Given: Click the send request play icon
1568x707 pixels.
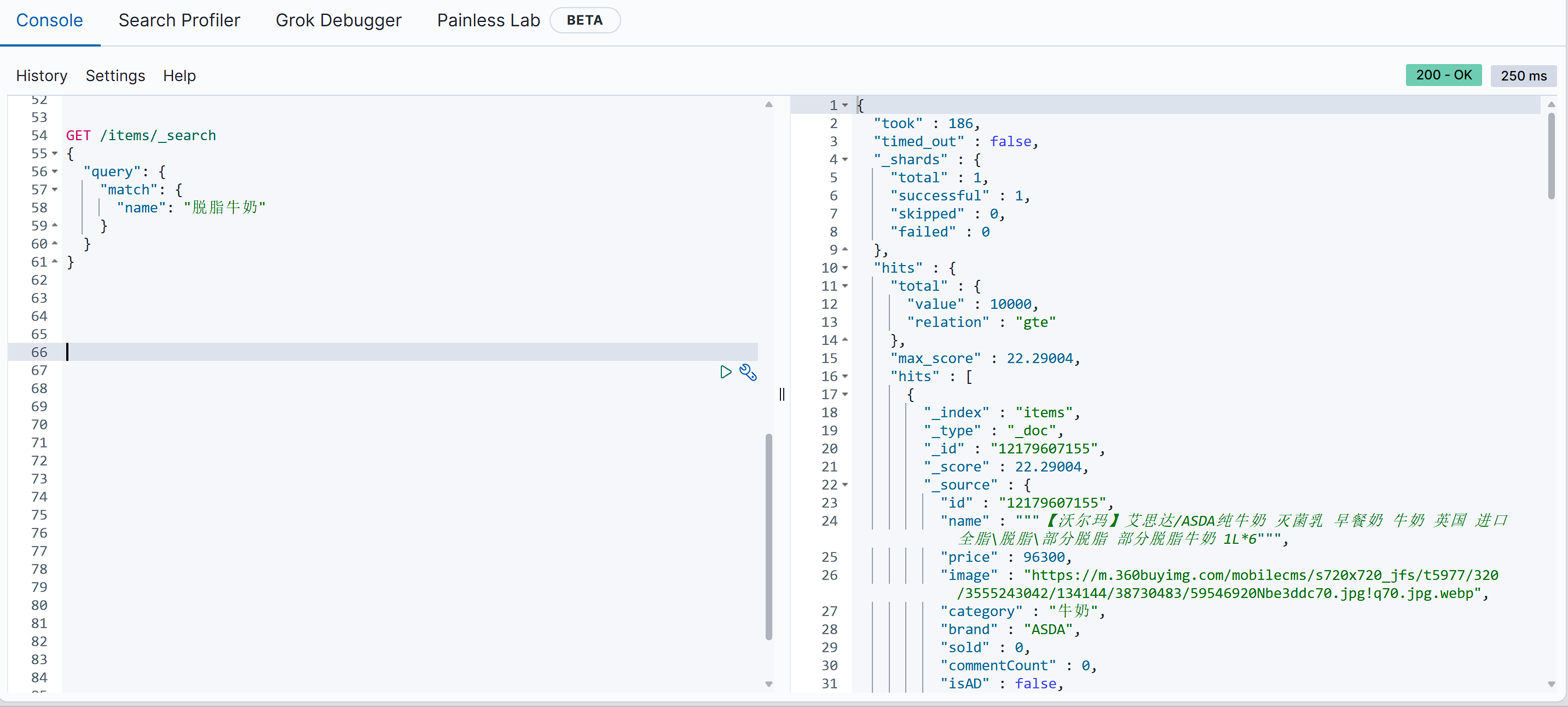Looking at the screenshot, I should 725,371.
